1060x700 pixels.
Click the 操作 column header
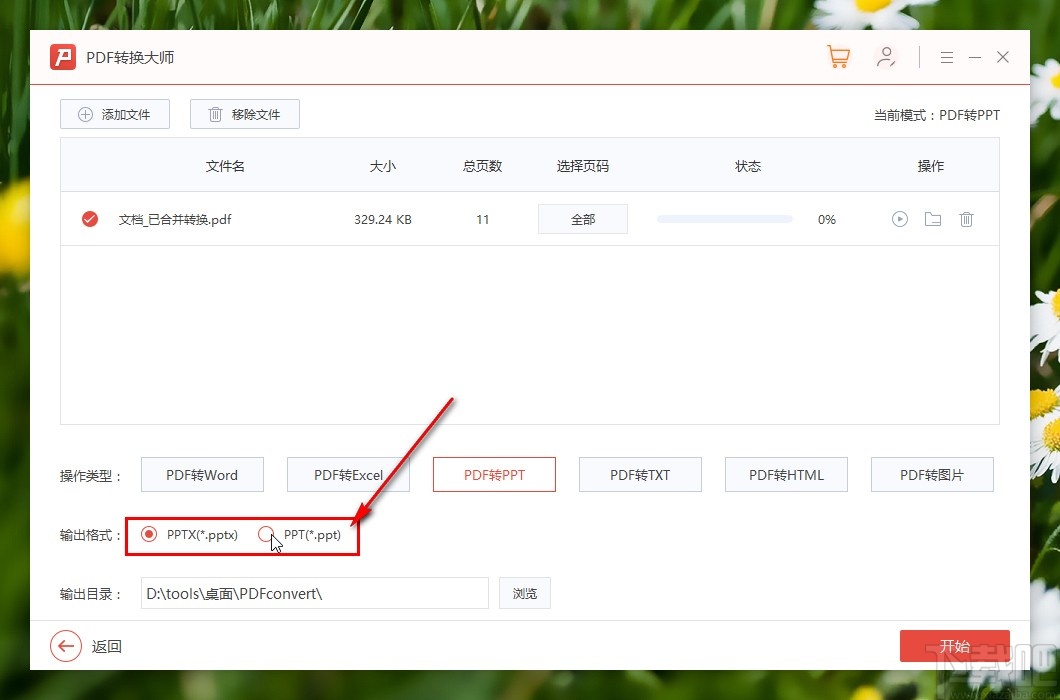click(x=931, y=166)
